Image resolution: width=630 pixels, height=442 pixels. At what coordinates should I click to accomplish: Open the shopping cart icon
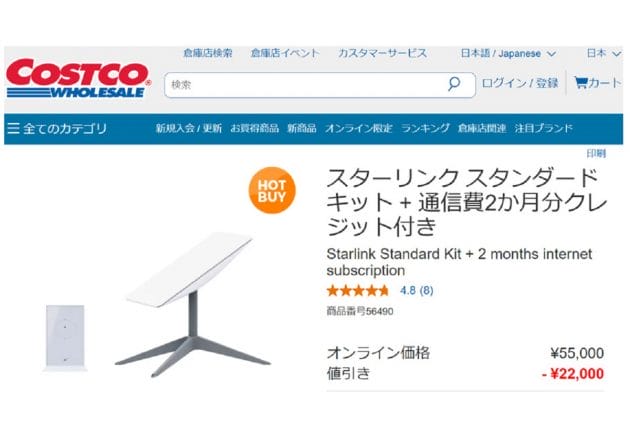pyautogui.click(x=580, y=84)
